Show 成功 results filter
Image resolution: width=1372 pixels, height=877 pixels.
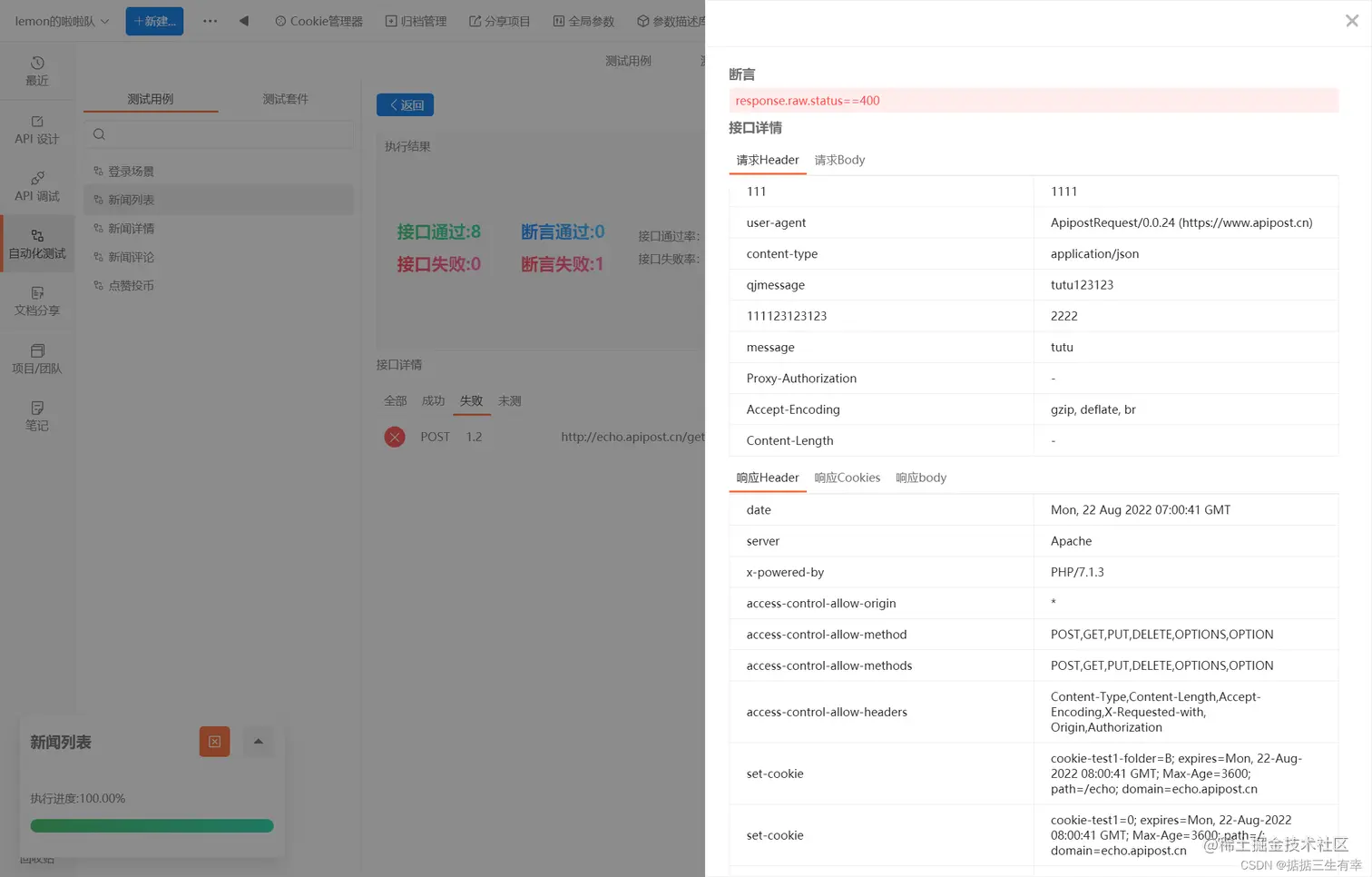434,400
